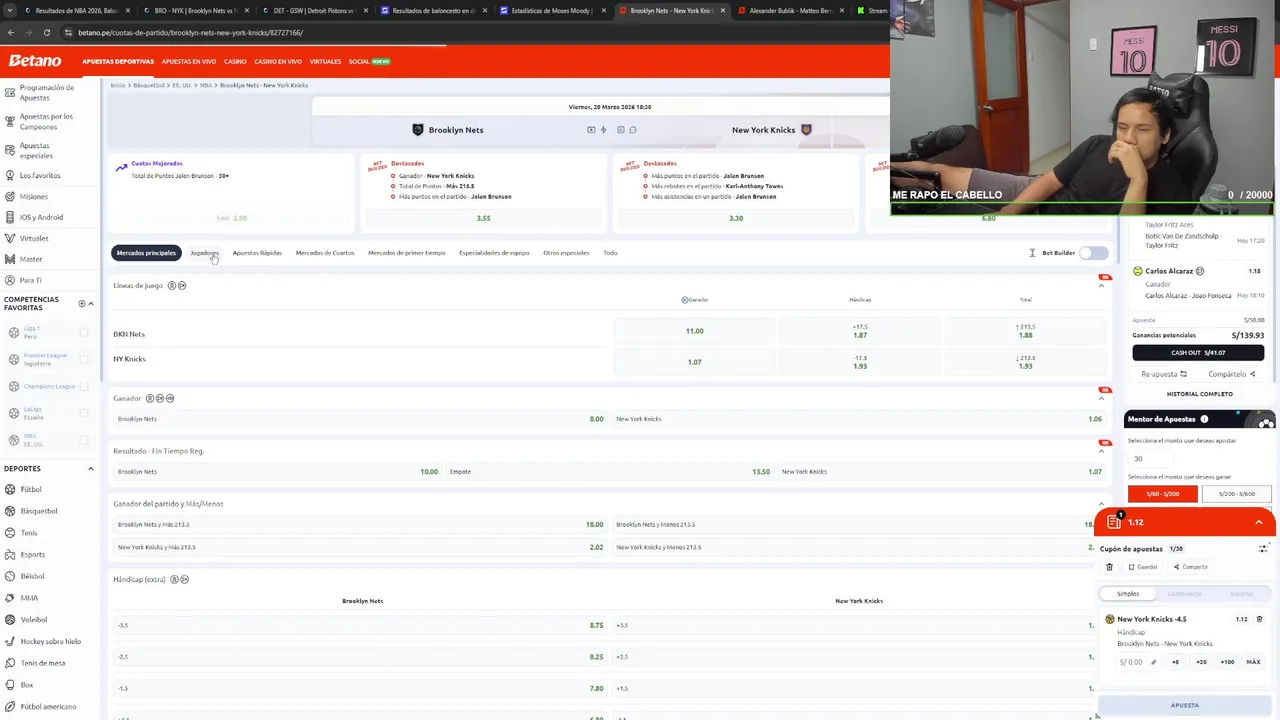Open Programación de Apuestas sidebar icon
The height and width of the screenshot is (720, 1280).
pos(10,92)
